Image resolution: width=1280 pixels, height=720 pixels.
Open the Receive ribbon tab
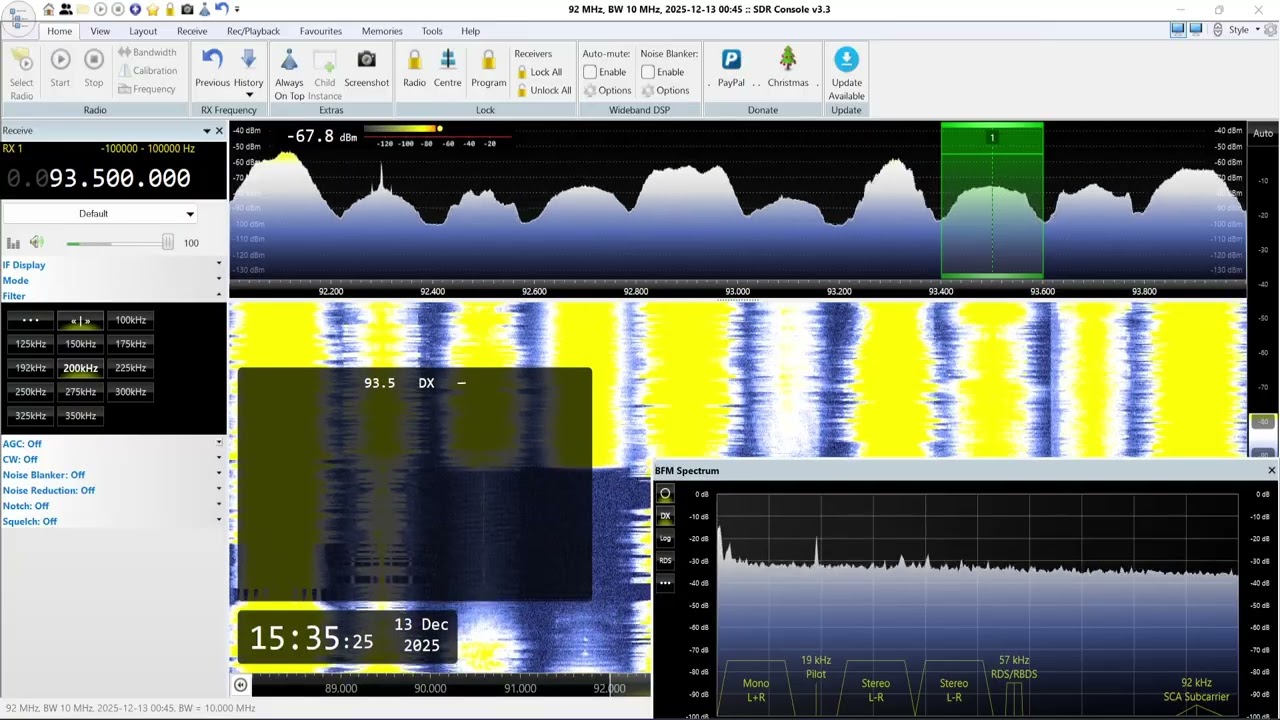pos(192,31)
